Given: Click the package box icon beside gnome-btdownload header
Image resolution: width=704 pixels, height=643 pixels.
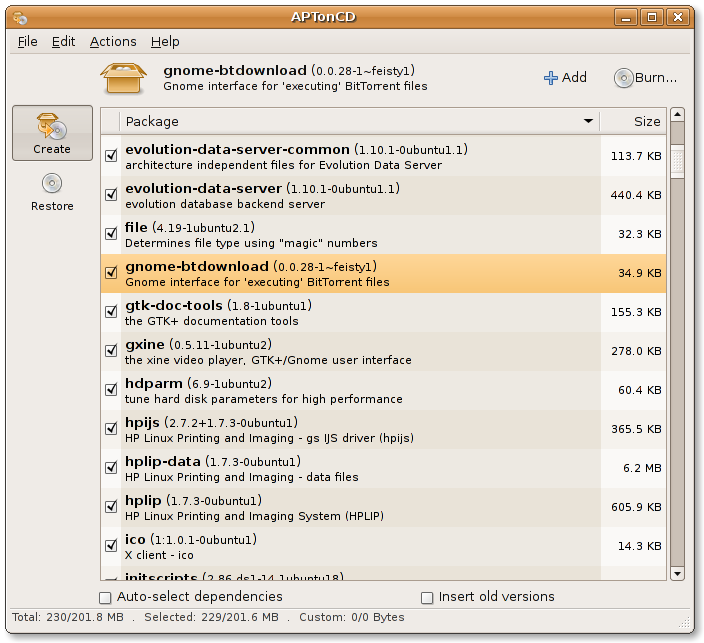Looking at the screenshot, I should coord(123,78).
